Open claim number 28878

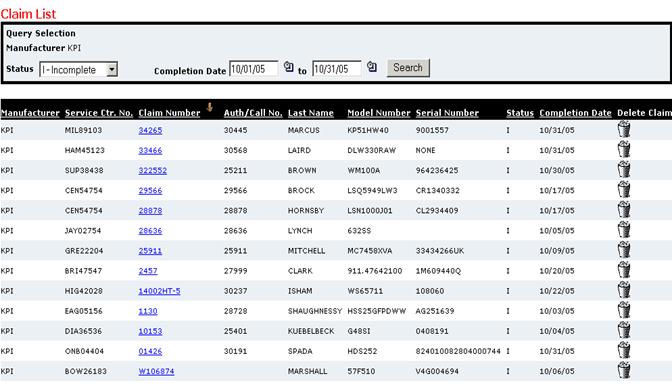point(150,211)
